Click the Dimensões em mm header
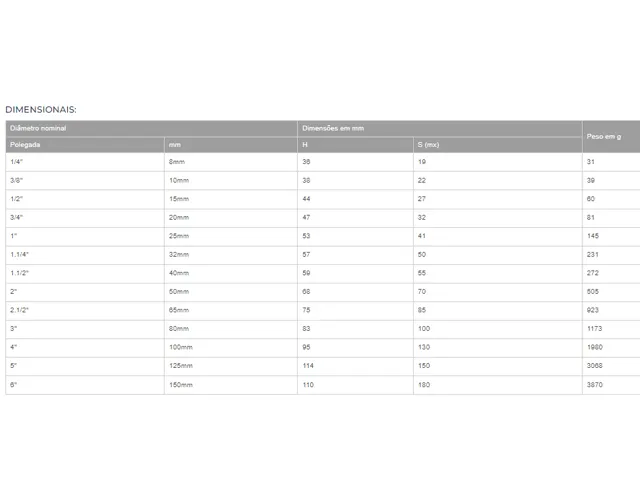This screenshot has width=640, height=480. click(x=440, y=128)
